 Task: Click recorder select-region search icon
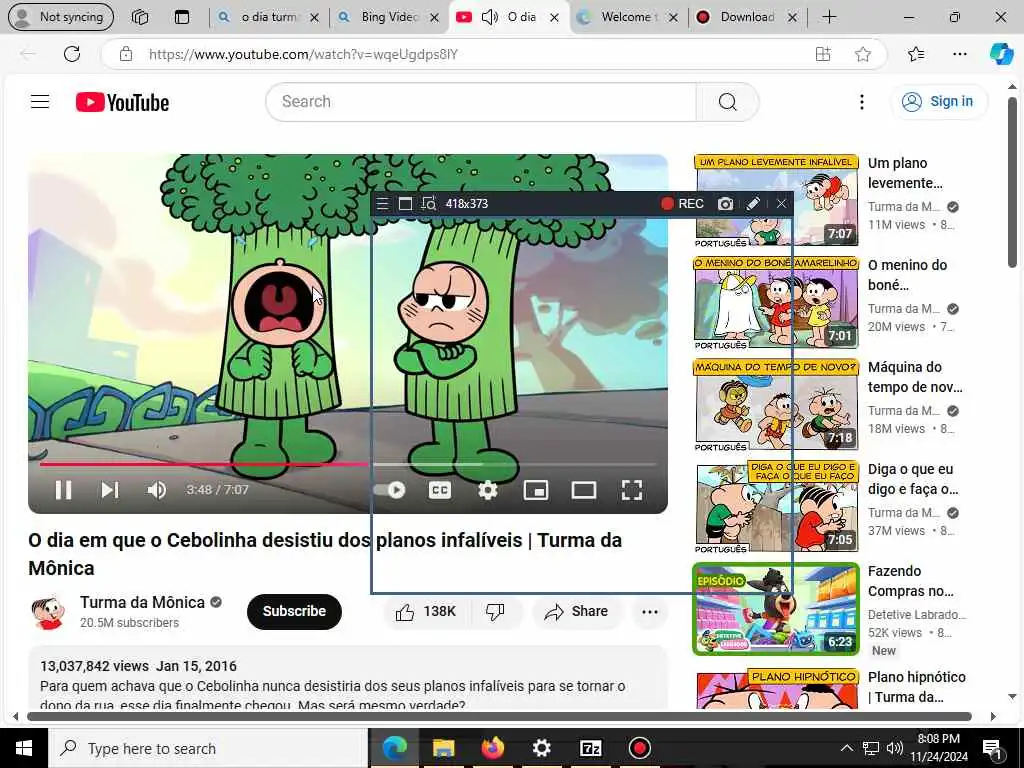pos(428,204)
